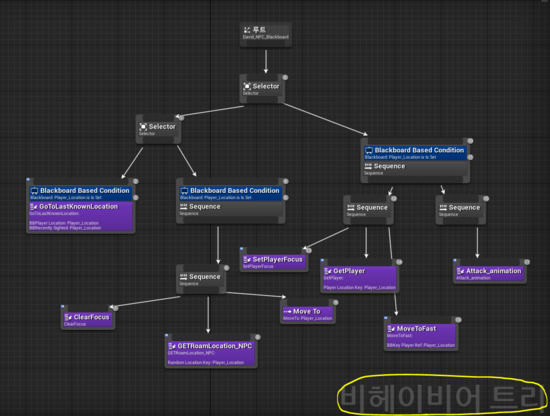The height and width of the screenshot is (416, 550).
Task: Click 'BBKey Player Ref: Player_Location' text
Action: (421, 345)
